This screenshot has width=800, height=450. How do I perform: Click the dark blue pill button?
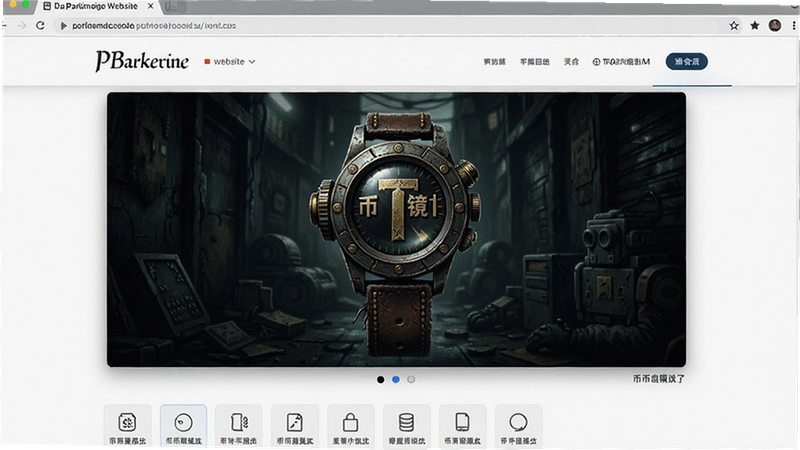[x=687, y=62]
